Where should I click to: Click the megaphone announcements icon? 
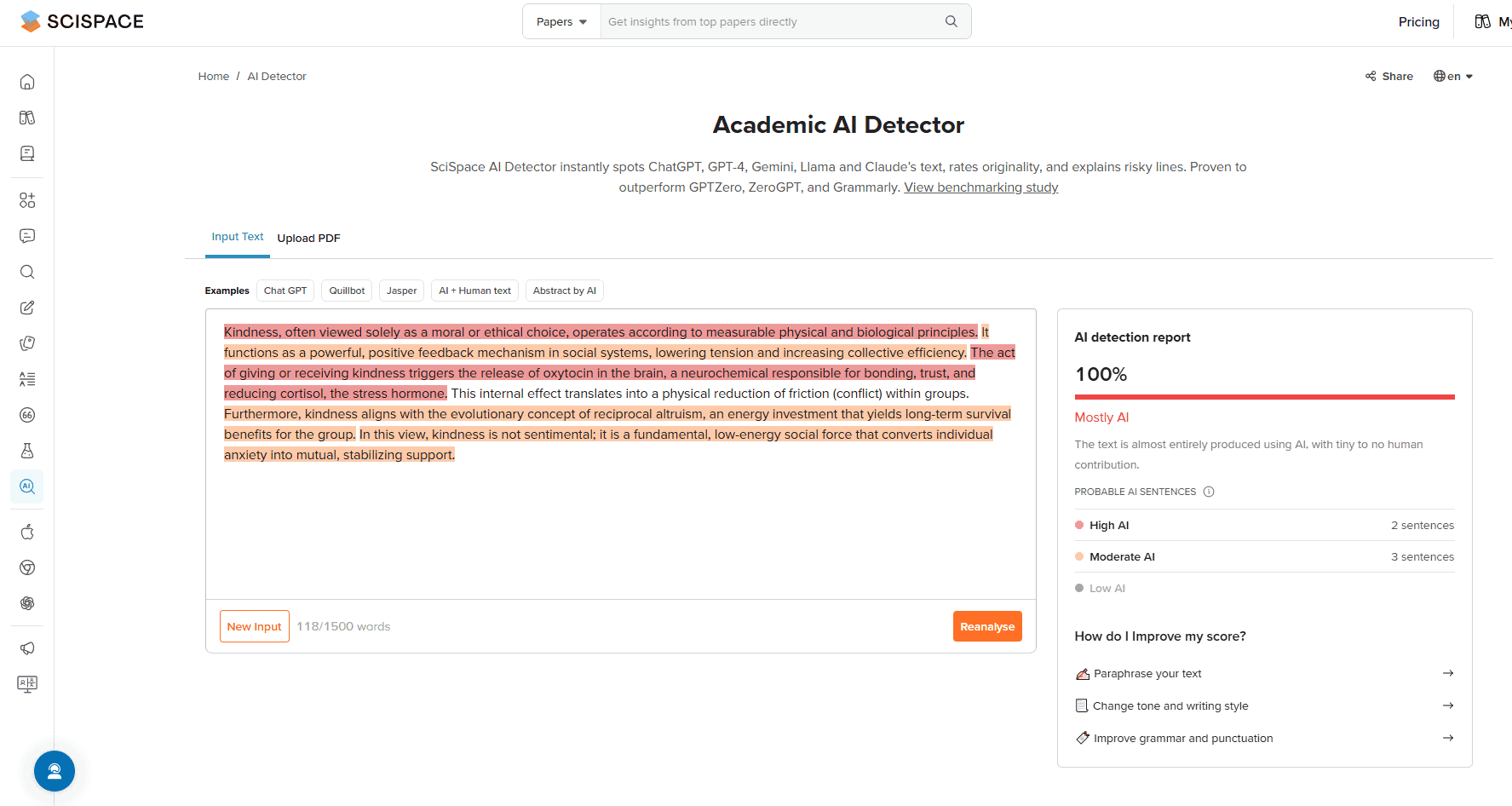[27, 648]
